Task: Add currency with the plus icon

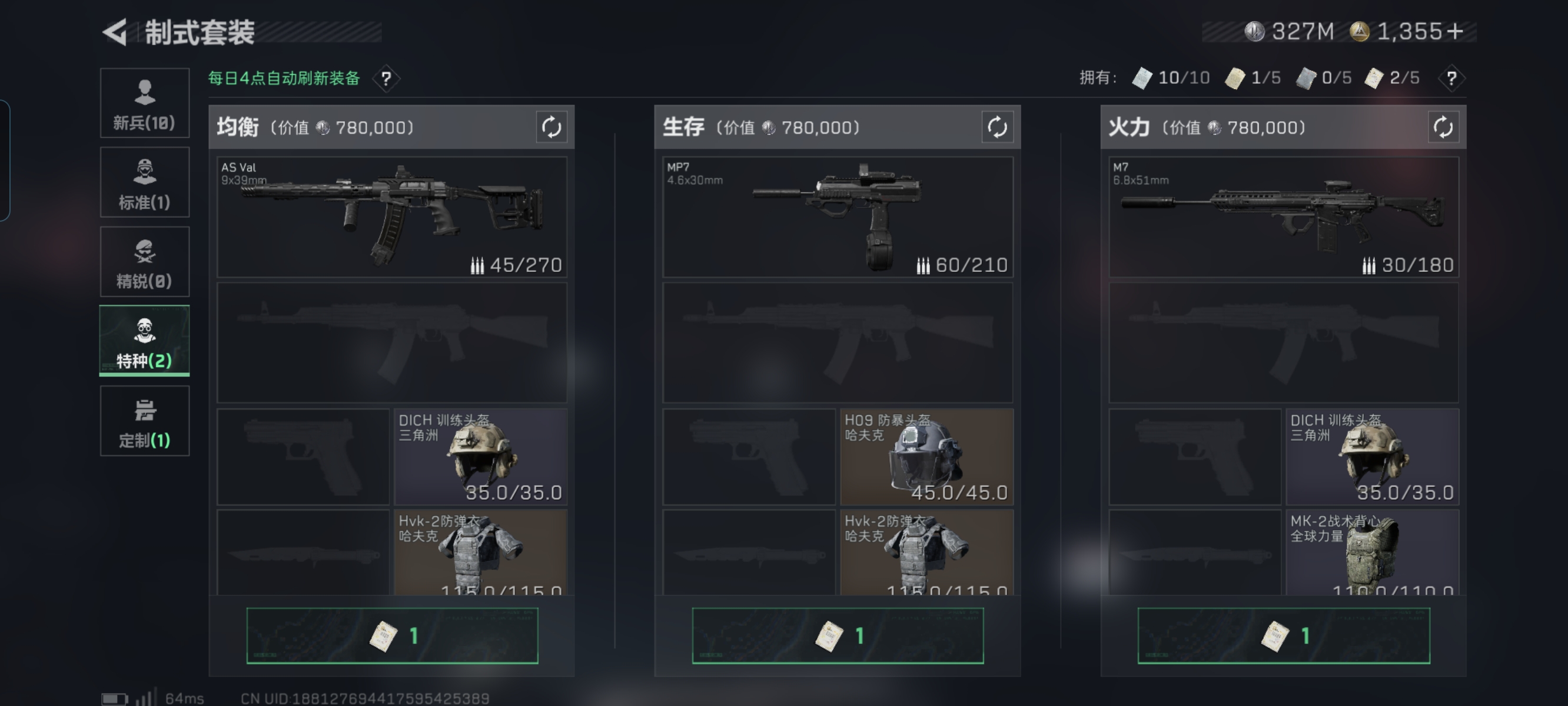Action: pos(1456,31)
